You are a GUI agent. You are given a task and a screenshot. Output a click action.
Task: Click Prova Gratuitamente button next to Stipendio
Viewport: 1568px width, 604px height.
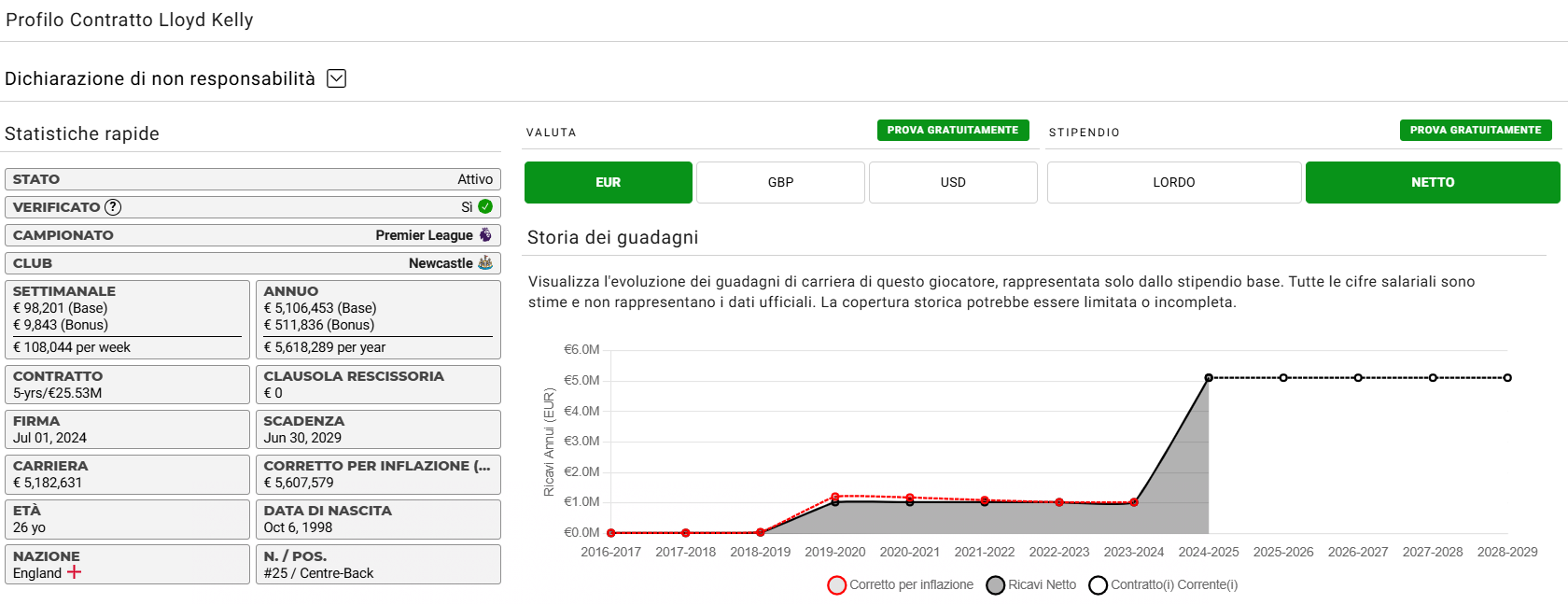(1476, 130)
